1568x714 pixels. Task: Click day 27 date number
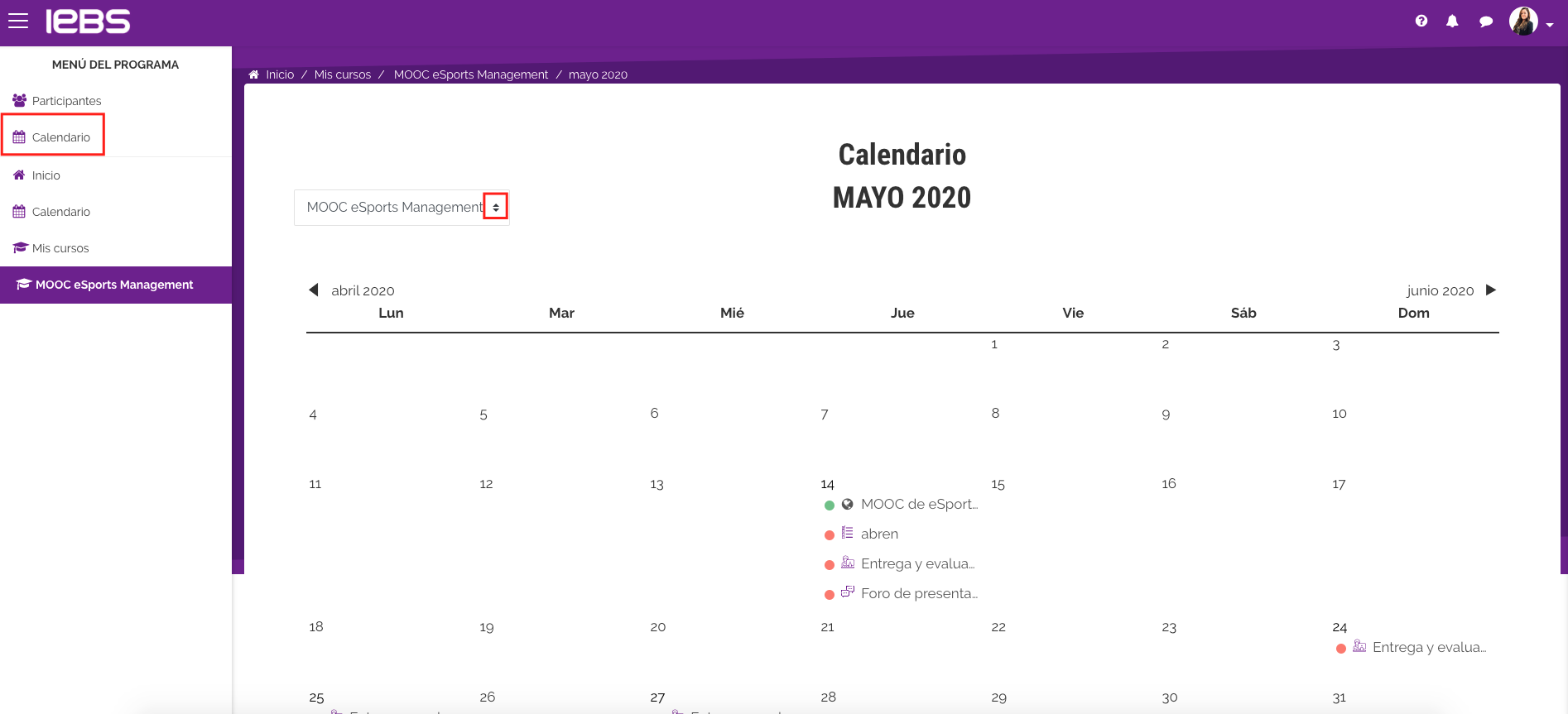pyautogui.click(x=657, y=697)
